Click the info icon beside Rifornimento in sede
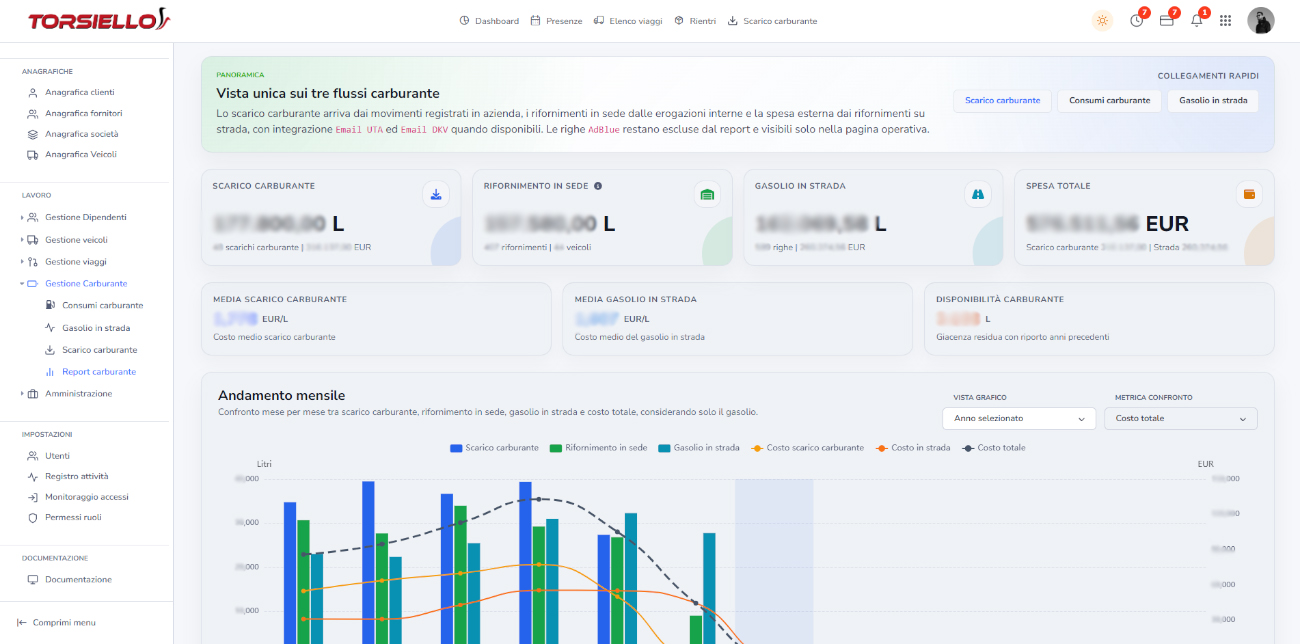This screenshot has width=1300, height=644. pyautogui.click(x=598, y=186)
